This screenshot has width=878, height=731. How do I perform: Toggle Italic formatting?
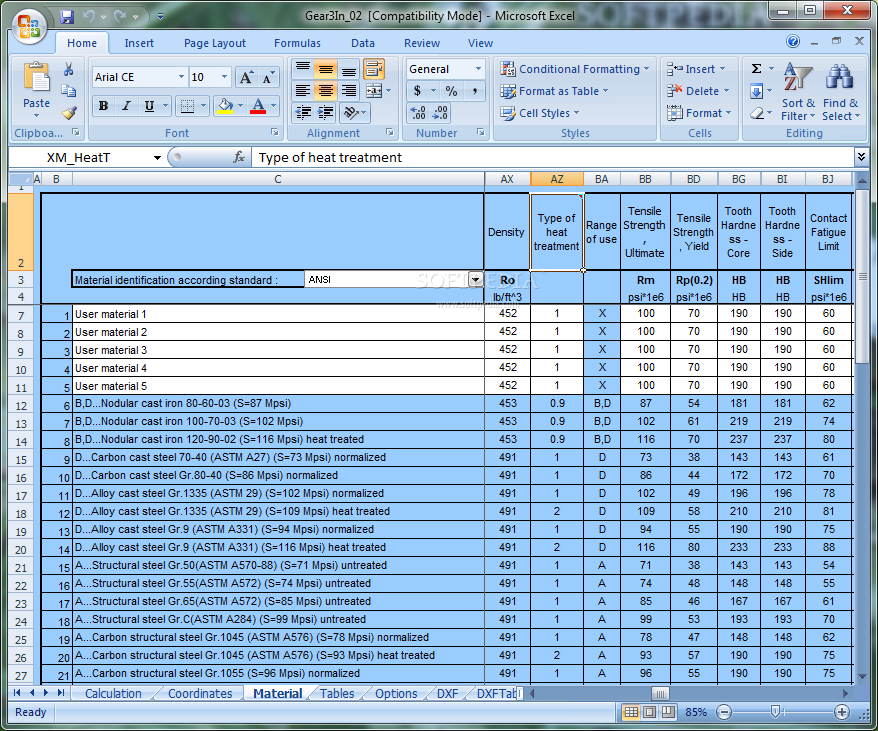pos(127,105)
